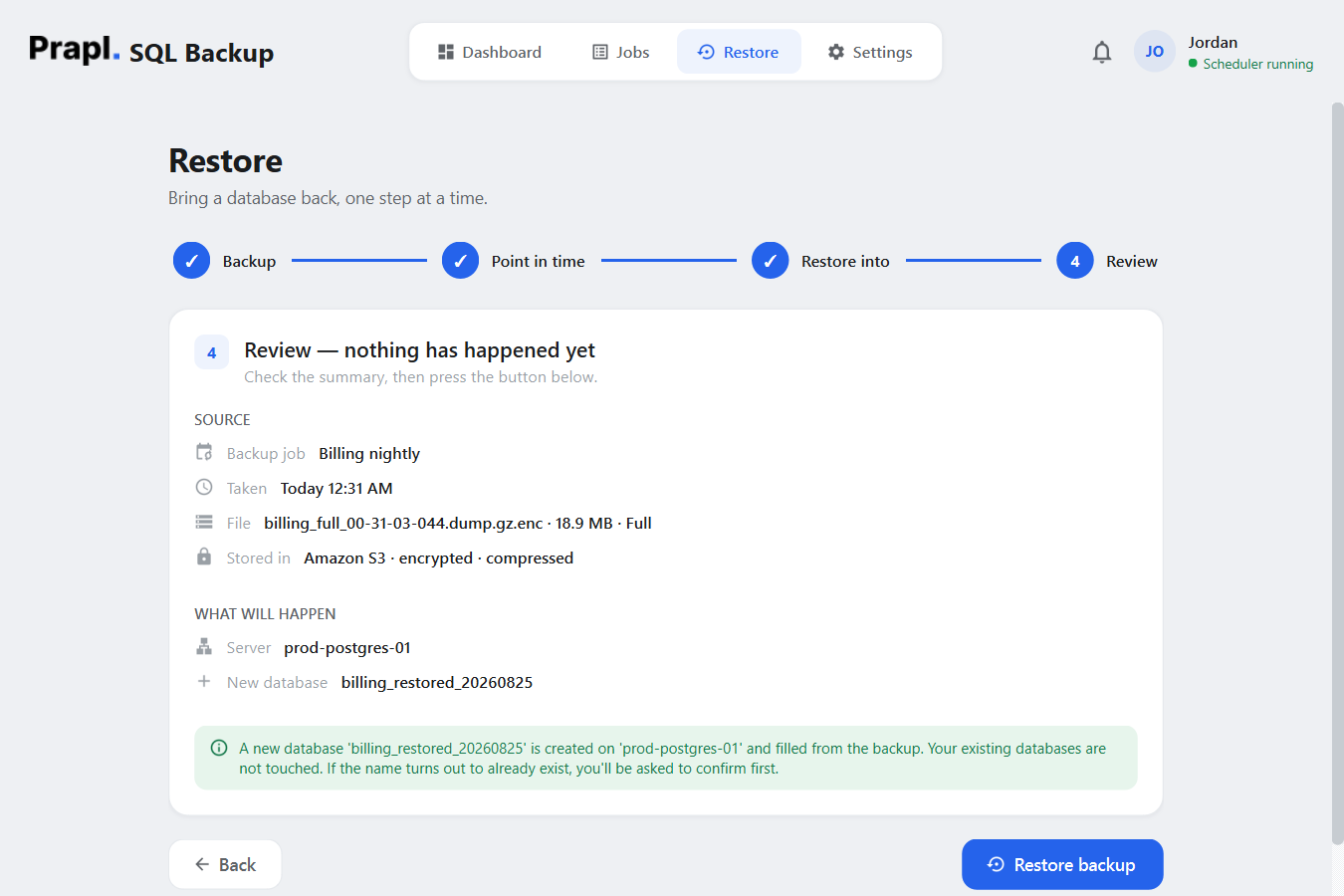Click the billing_restored_20260825 database name

(x=437, y=682)
